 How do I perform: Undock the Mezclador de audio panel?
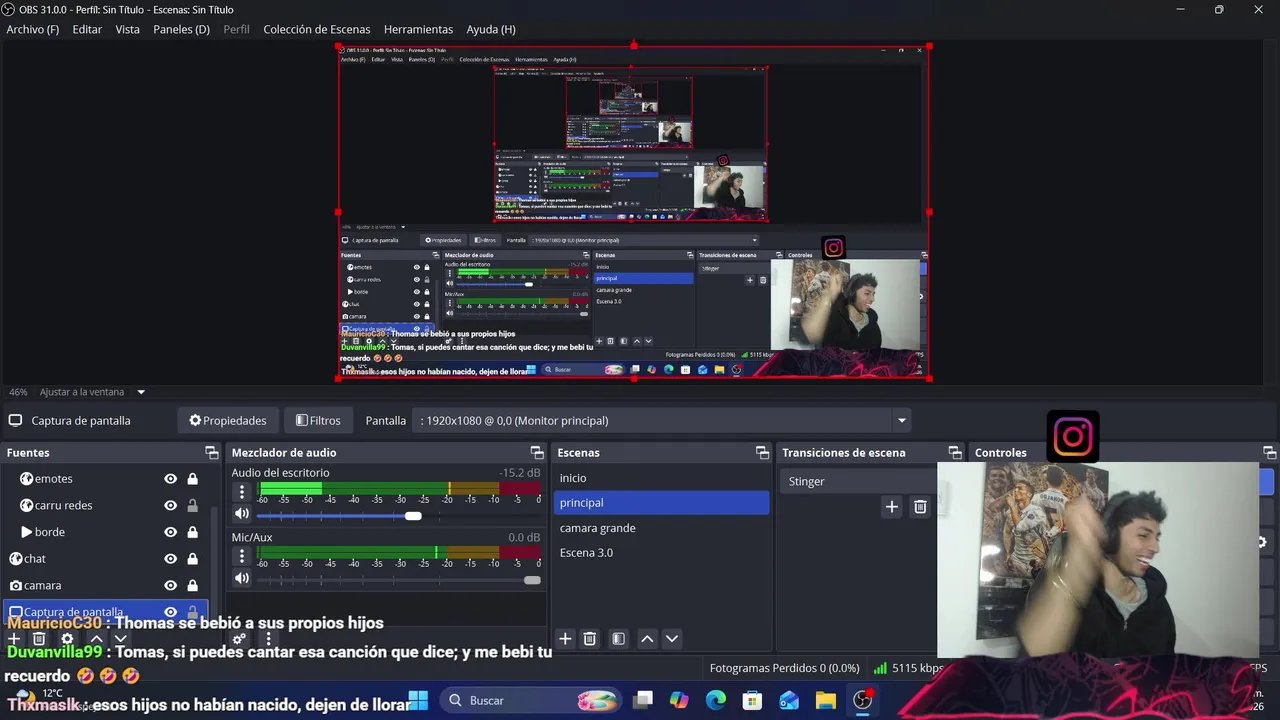tap(537, 453)
